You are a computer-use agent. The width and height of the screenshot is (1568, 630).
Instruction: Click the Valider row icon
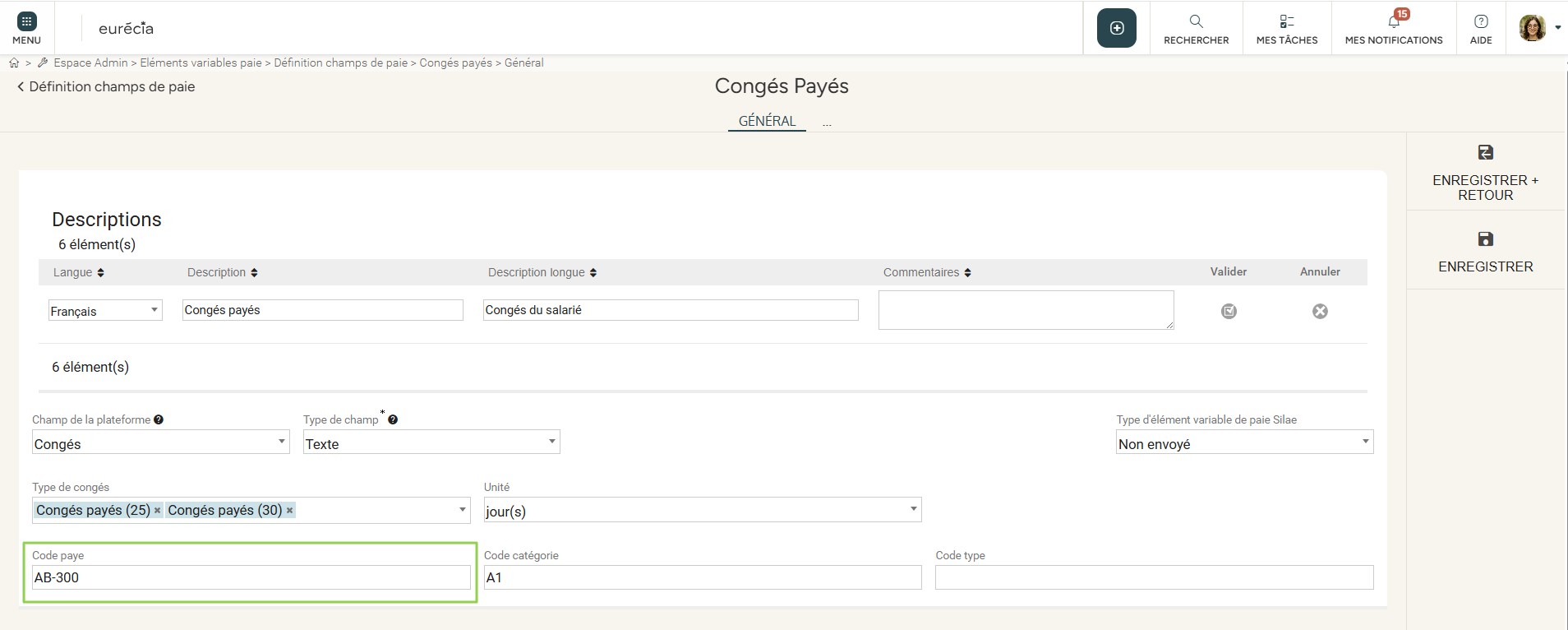(x=1229, y=311)
